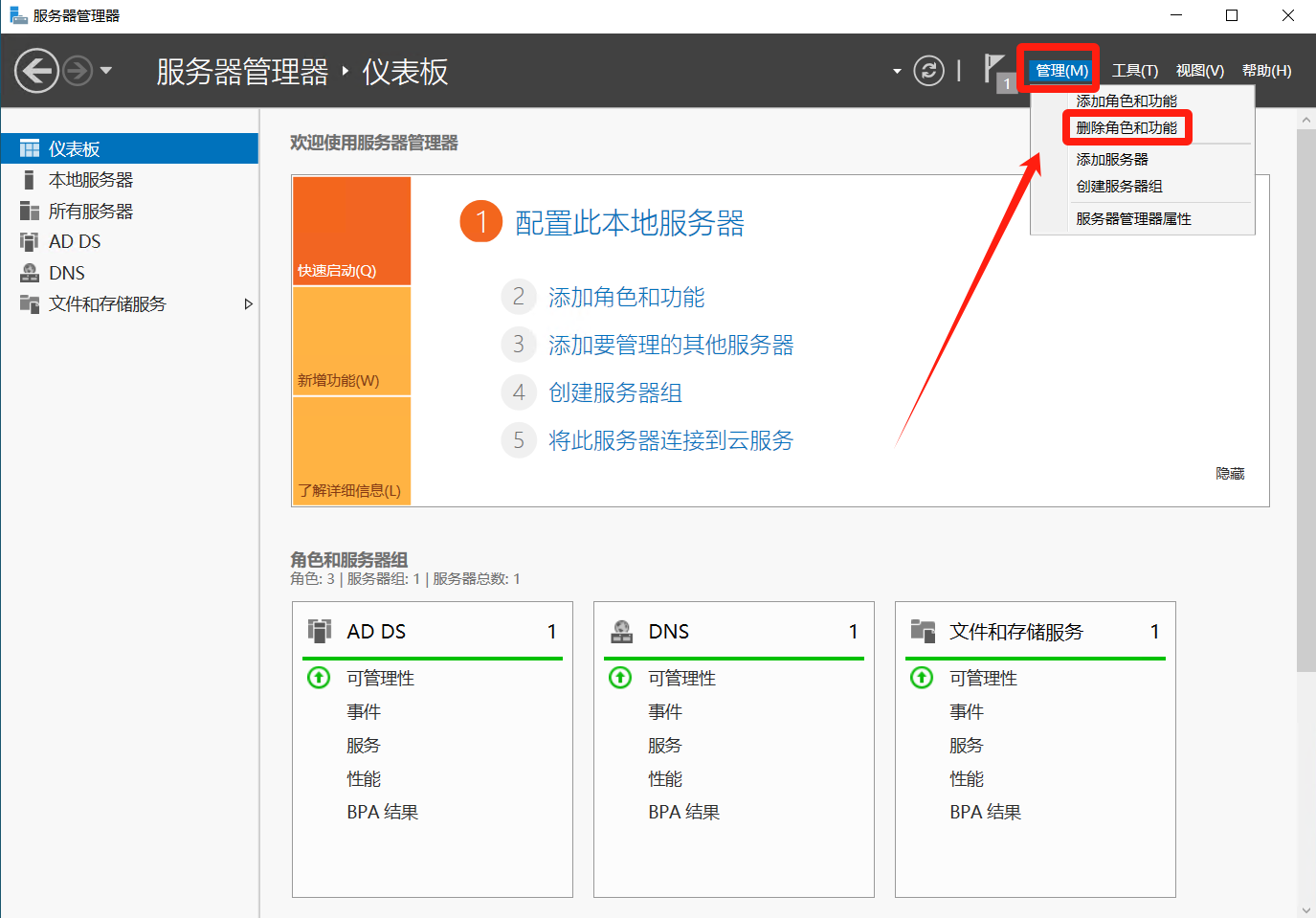Click the forward navigation arrow
The height and width of the screenshot is (918, 1316).
click(x=78, y=71)
